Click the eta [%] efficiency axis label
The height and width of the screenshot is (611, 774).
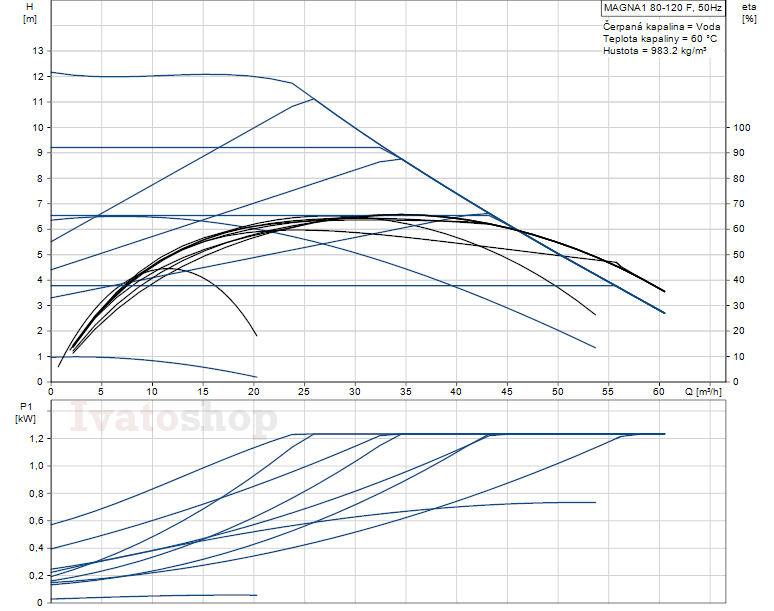748,13
